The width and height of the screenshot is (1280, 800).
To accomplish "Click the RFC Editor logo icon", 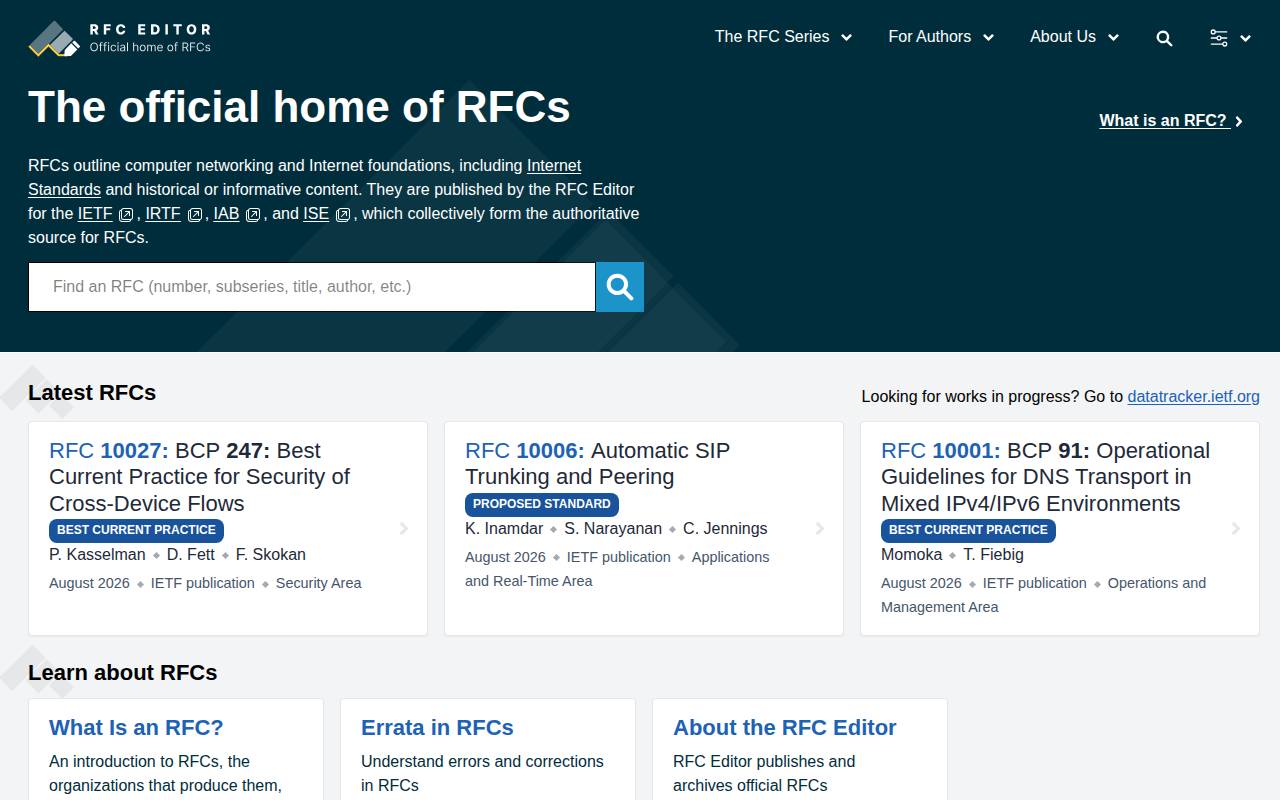I will 54,39.
